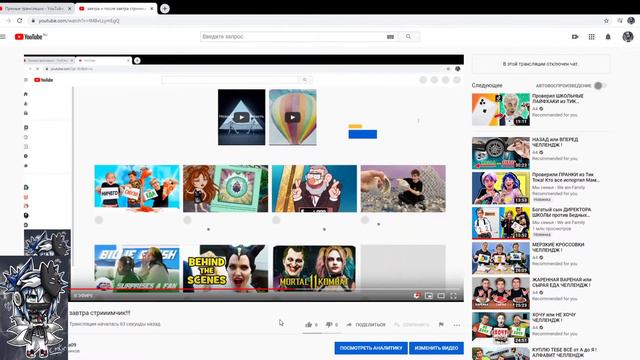Click title 'Проверил ШКОЛЬНЫЕ ЛАЙФХАКИ из ТИК...'

558,98
